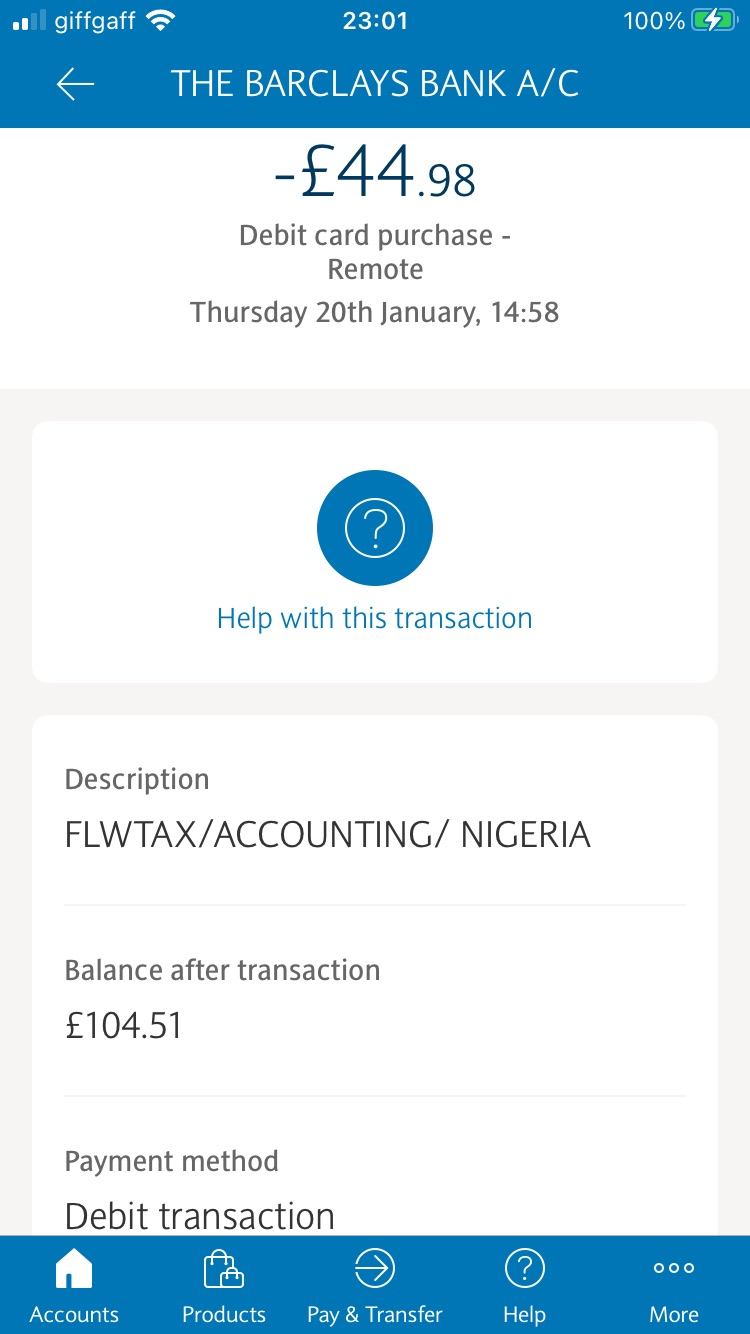Tap the Help question mark icon in bottom bar
This screenshot has width=750, height=1334.
(524, 1269)
